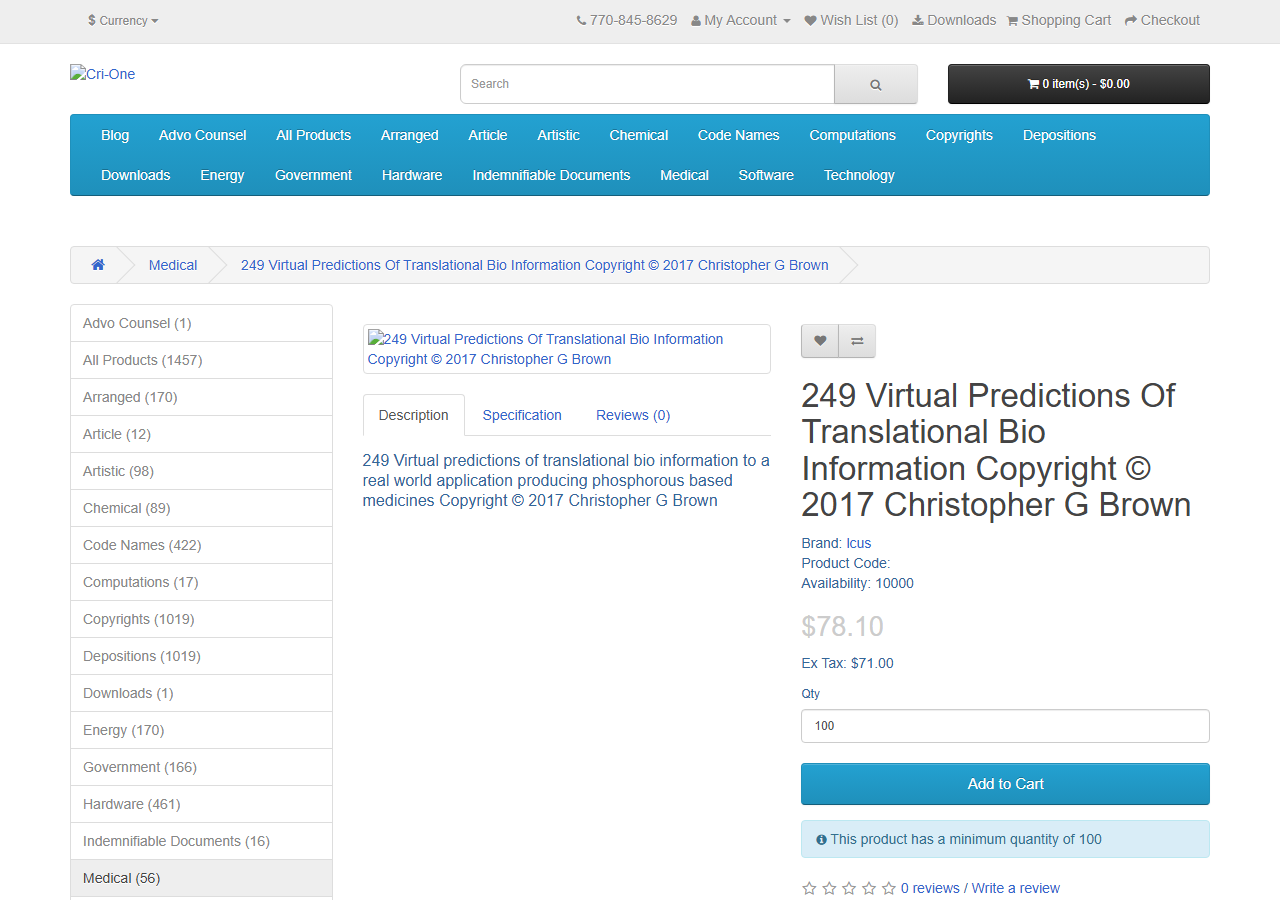Switch to the Specification tab
Image resolution: width=1280 pixels, height=900 pixels.
coord(522,415)
